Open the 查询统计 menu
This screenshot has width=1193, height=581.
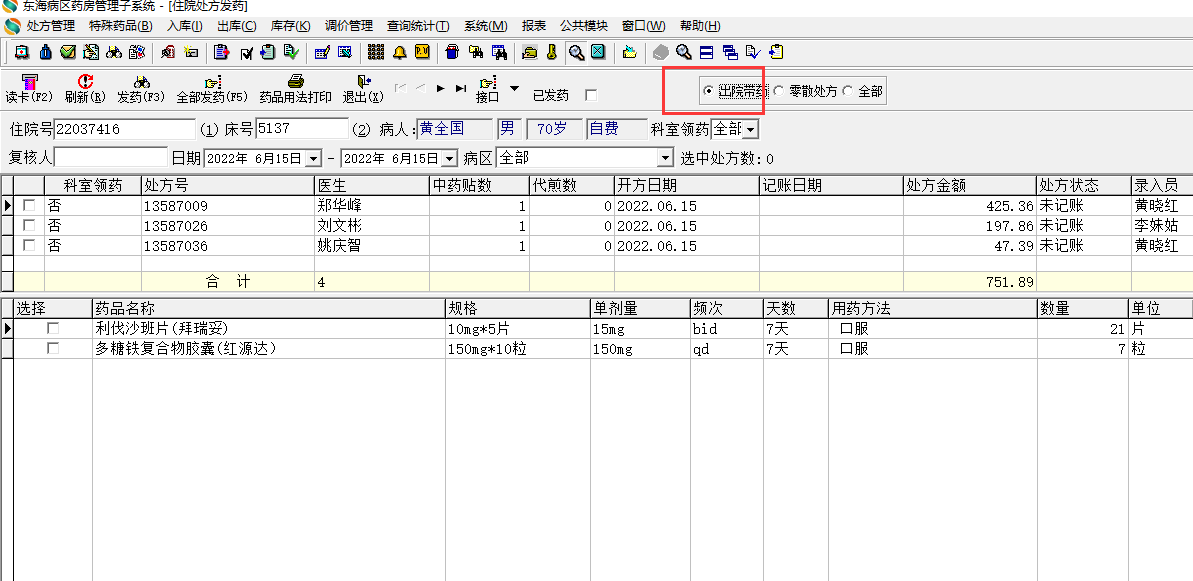[417, 26]
